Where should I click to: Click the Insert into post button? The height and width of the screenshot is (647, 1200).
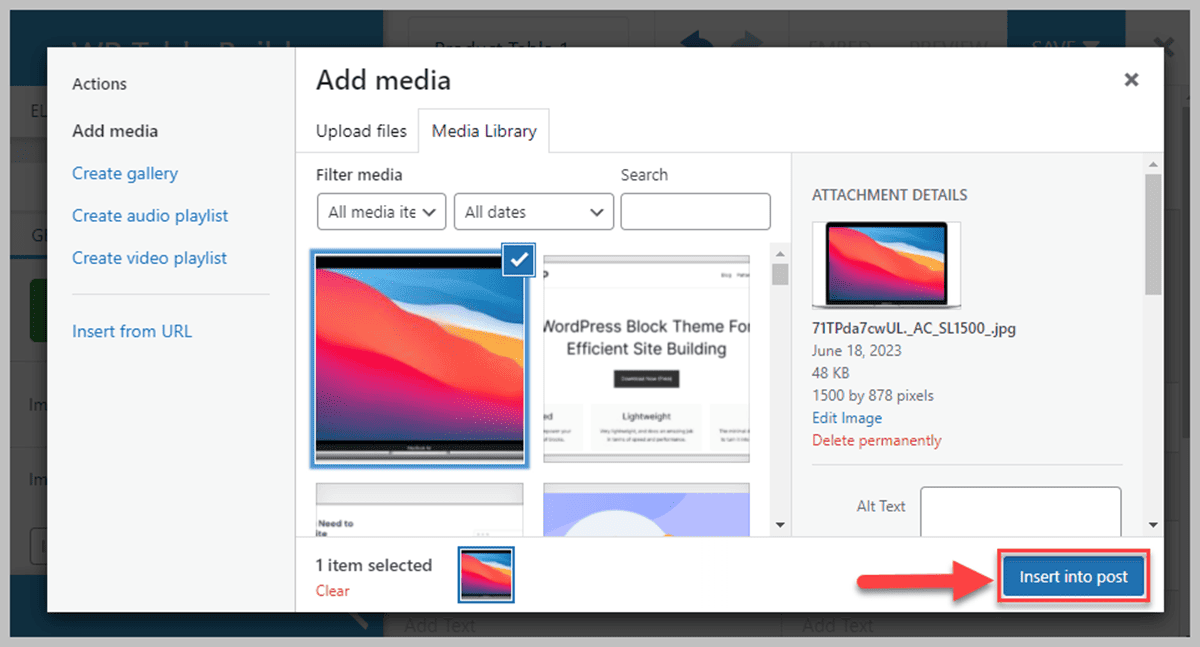click(x=1073, y=576)
